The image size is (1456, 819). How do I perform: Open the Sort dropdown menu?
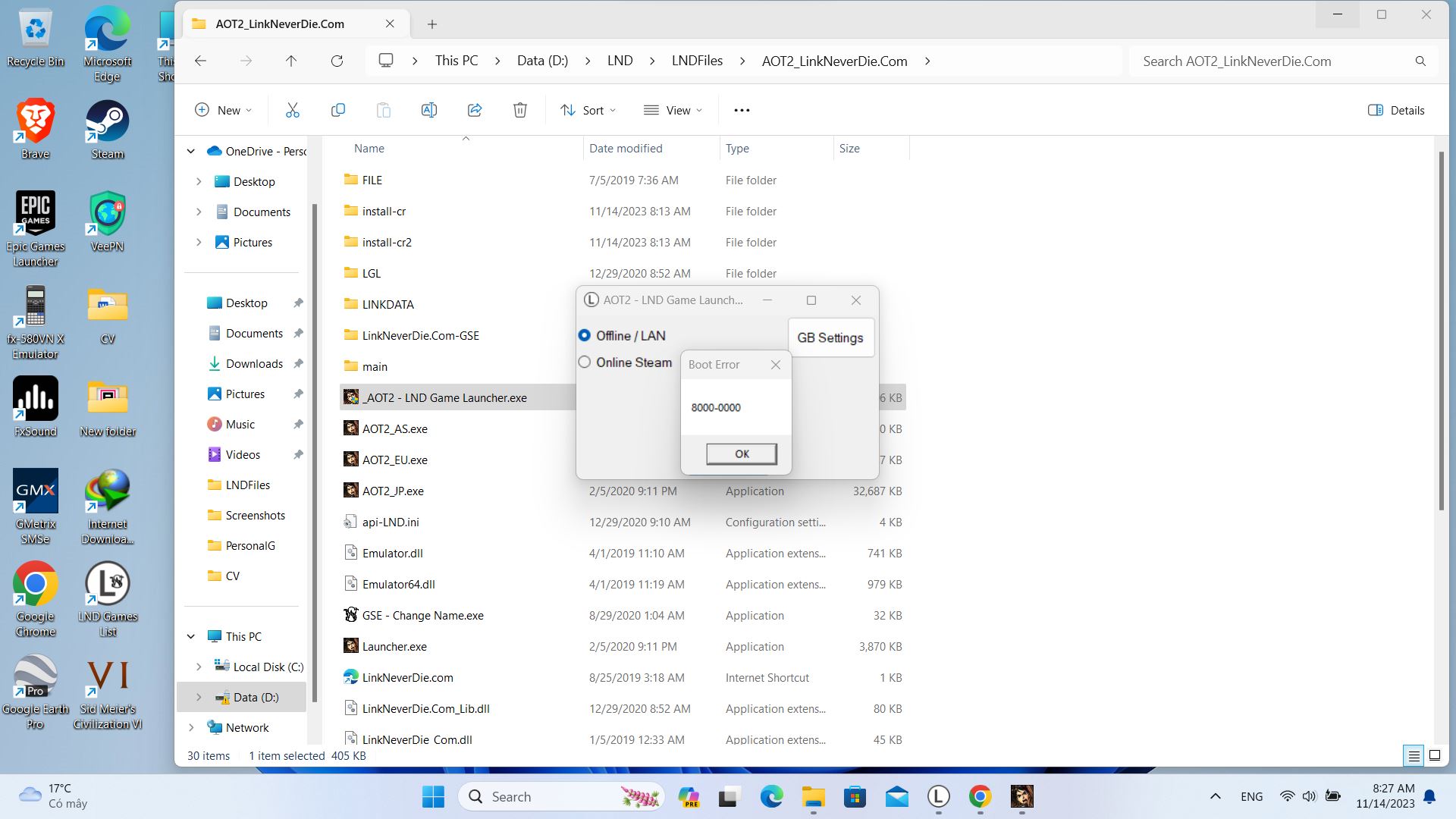[588, 110]
